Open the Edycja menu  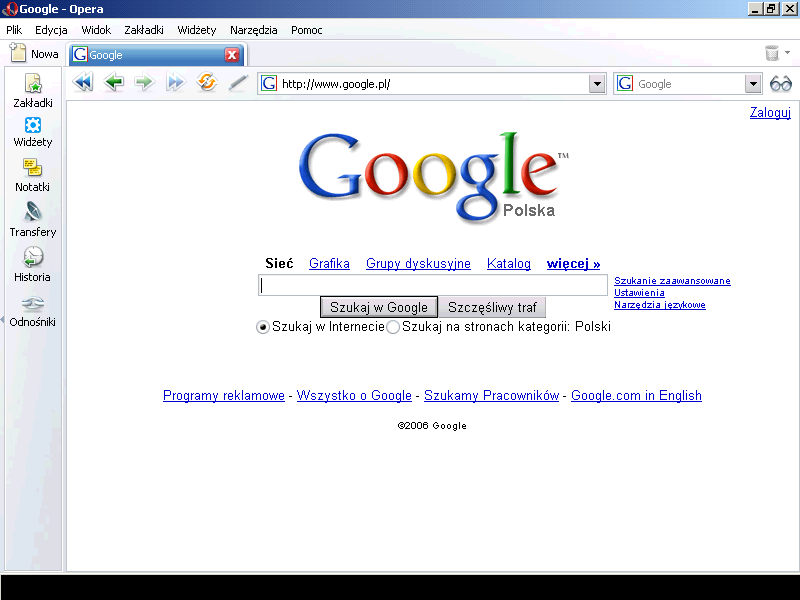(51, 30)
